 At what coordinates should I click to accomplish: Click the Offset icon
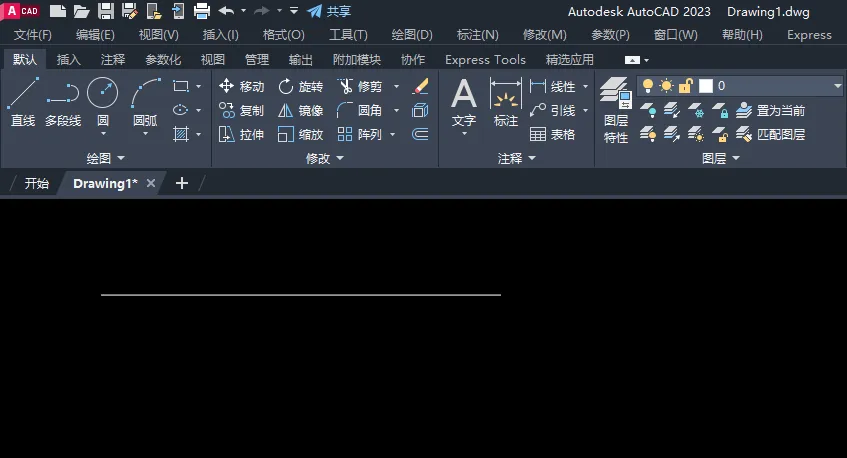[420, 134]
